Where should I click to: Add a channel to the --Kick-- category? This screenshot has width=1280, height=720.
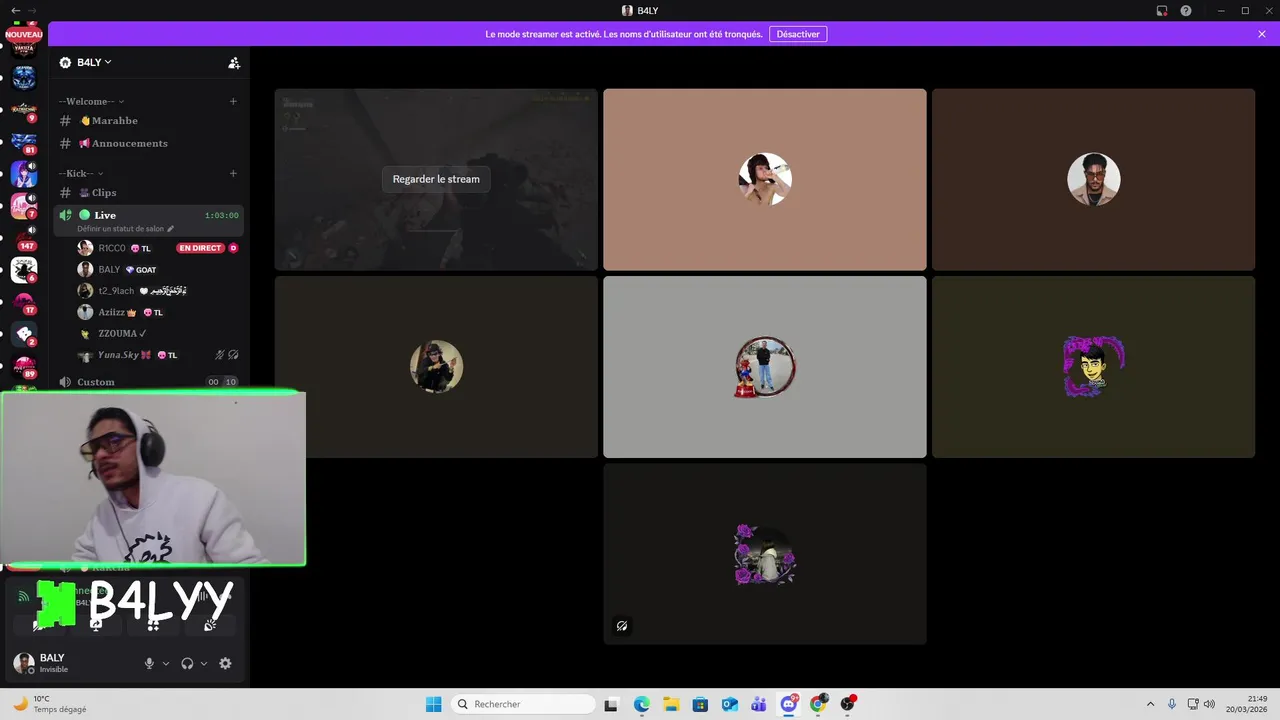pyautogui.click(x=233, y=173)
